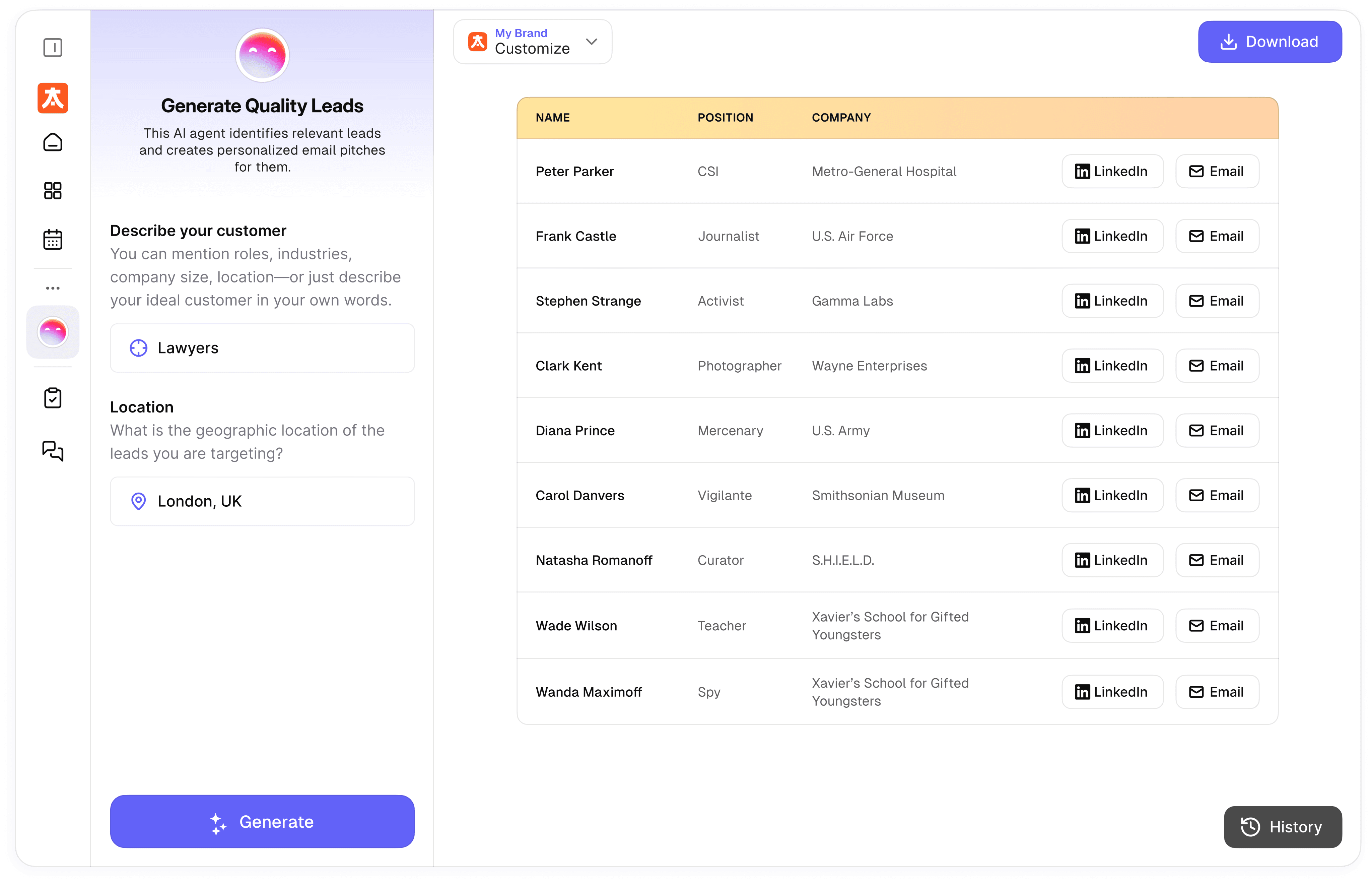Open Clark Kent's LinkedIn
1372x883 pixels.
[x=1112, y=366]
